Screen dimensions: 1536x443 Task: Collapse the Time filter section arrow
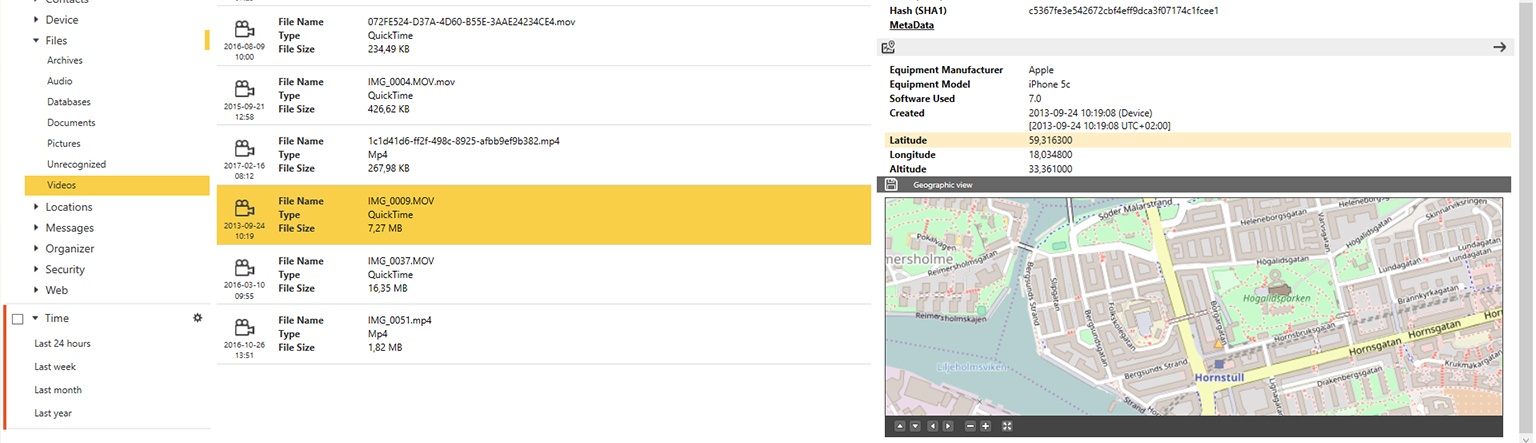point(35,318)
